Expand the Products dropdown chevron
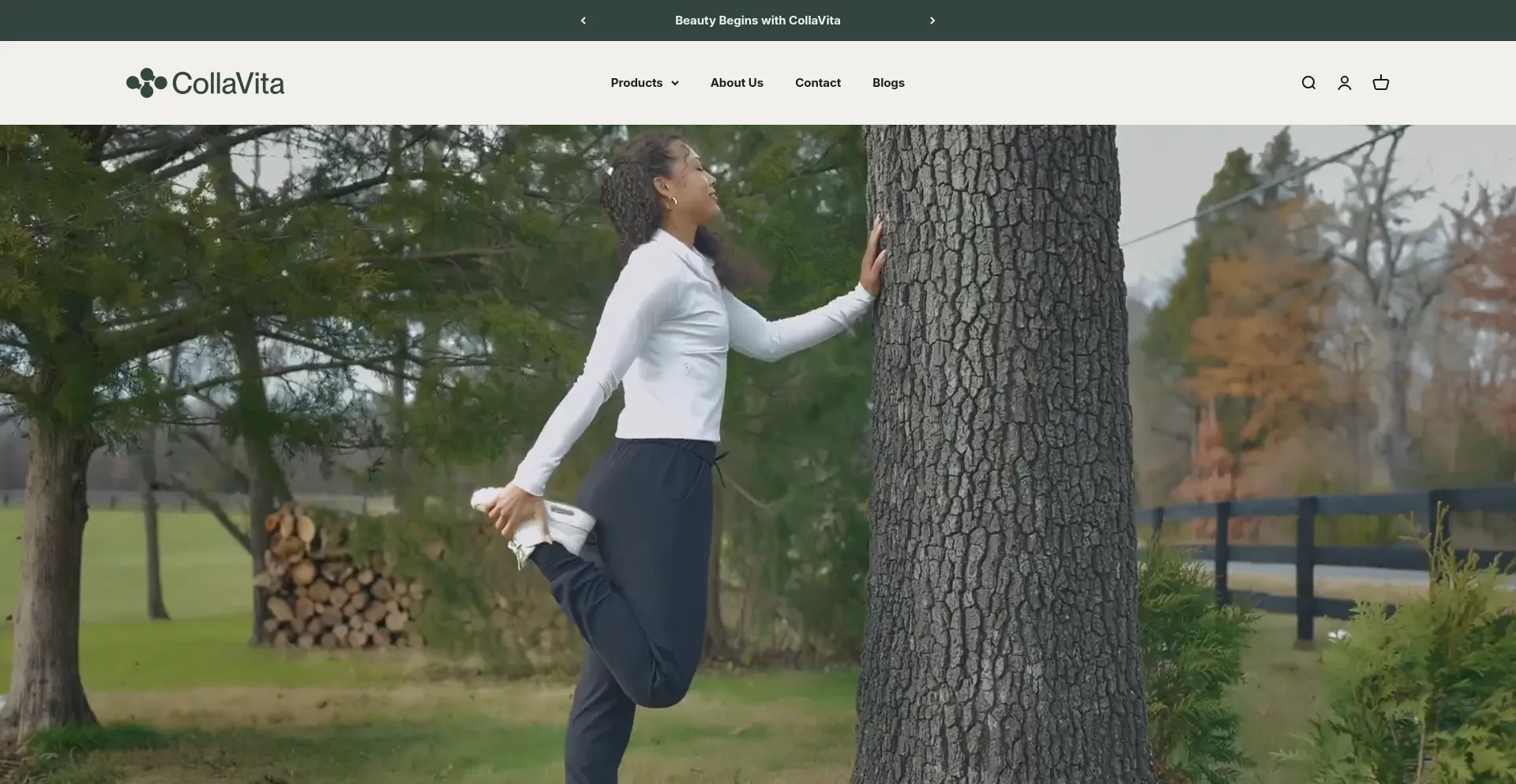This screenshot has width=1516, height=784. click(675, 84)
